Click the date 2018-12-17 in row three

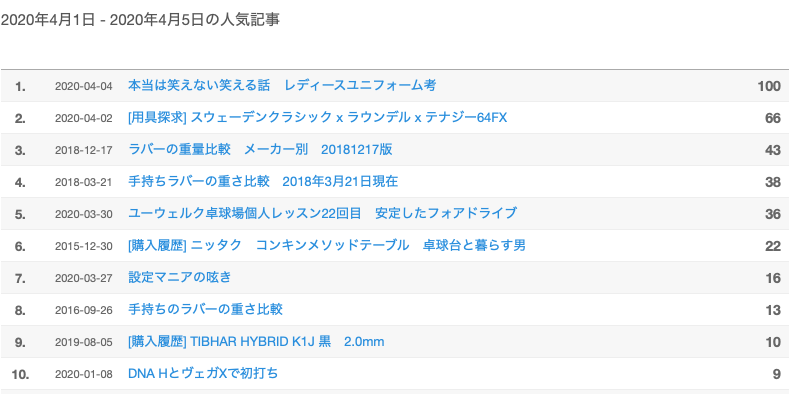pyautogui.click(x=84, y=150)
